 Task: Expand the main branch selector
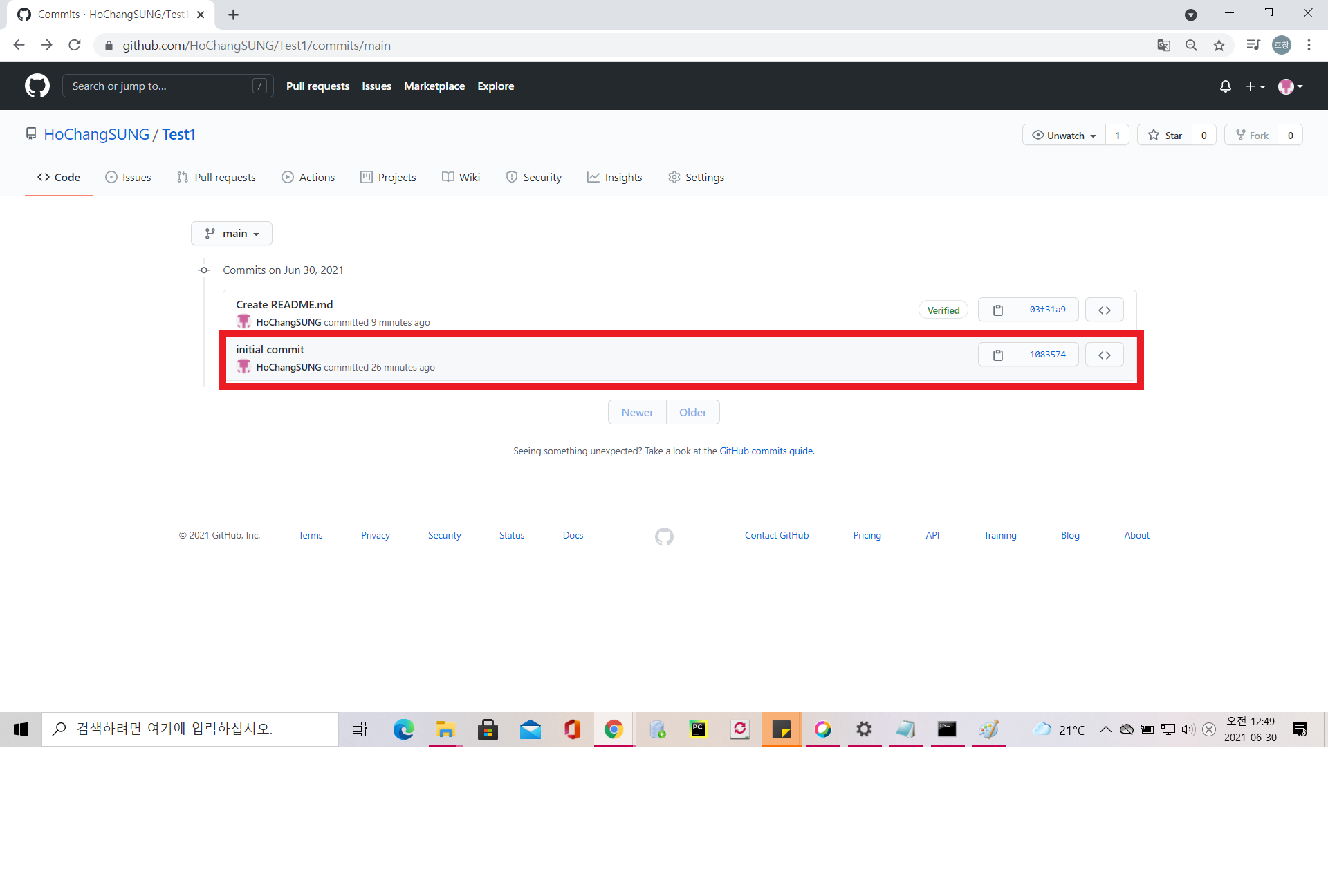pos(232,234)
